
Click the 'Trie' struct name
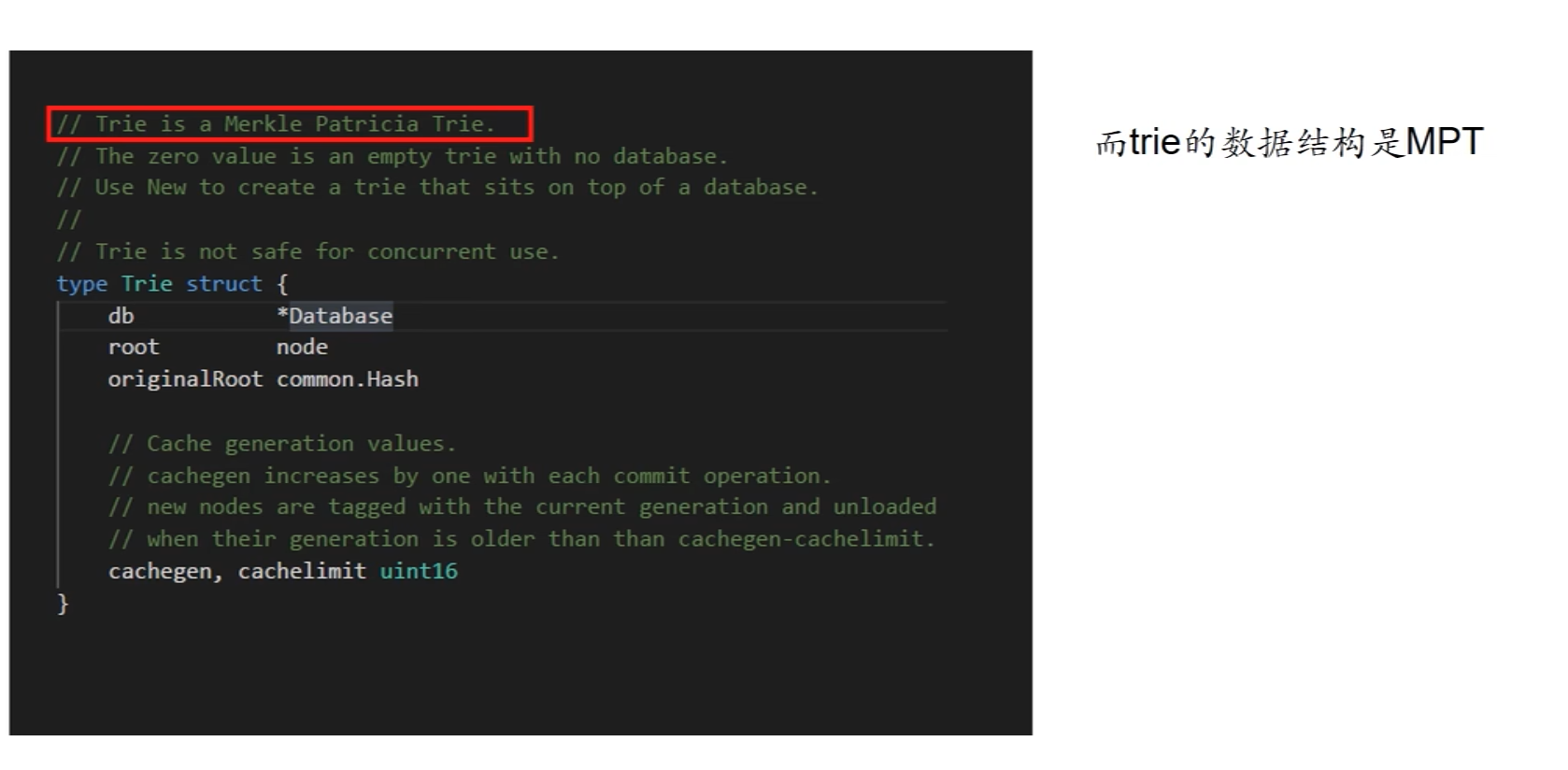[x=147, y=284]
